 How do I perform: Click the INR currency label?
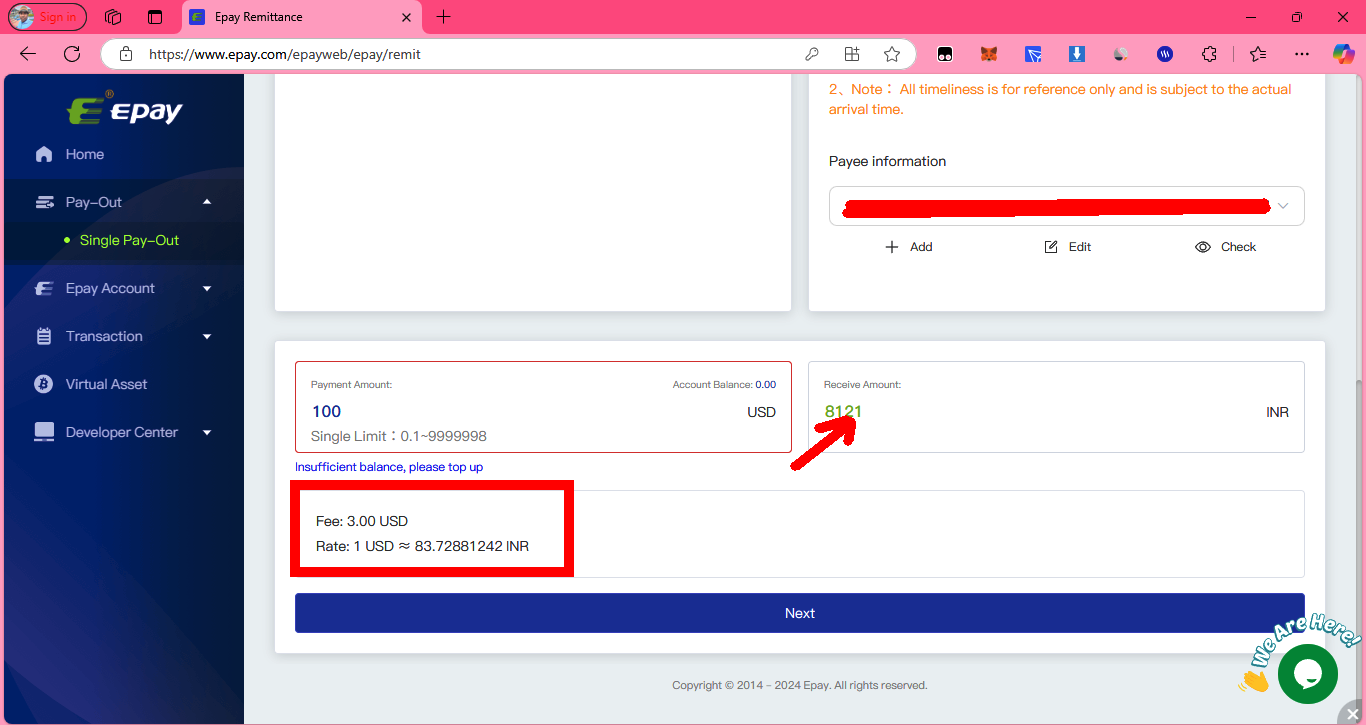[1277, 412]
